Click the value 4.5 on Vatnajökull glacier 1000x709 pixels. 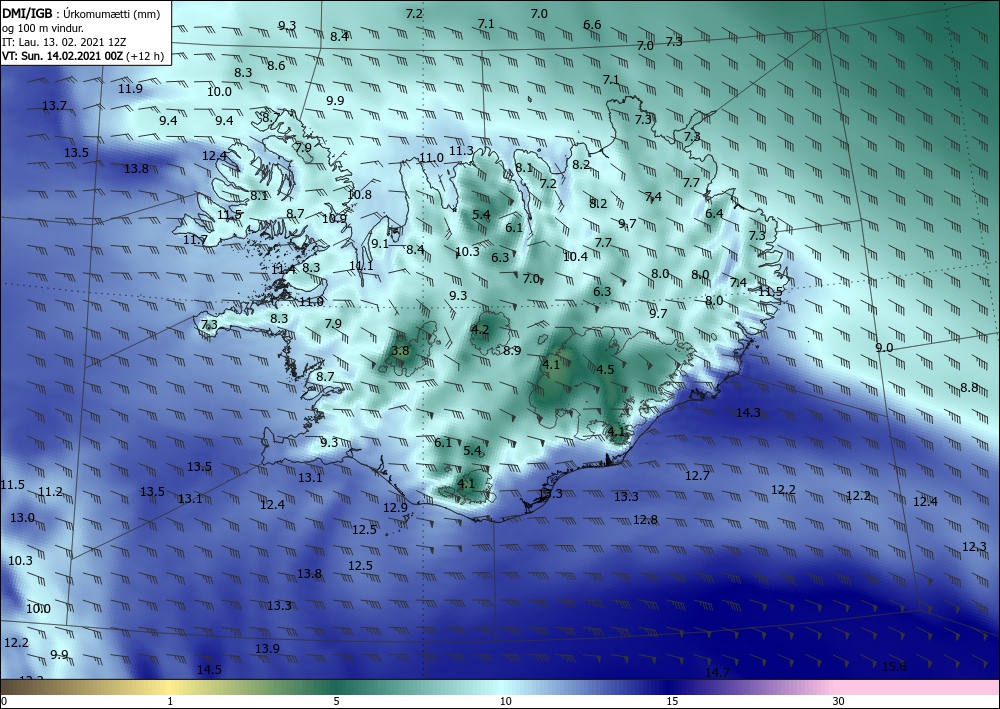[605, 369]
